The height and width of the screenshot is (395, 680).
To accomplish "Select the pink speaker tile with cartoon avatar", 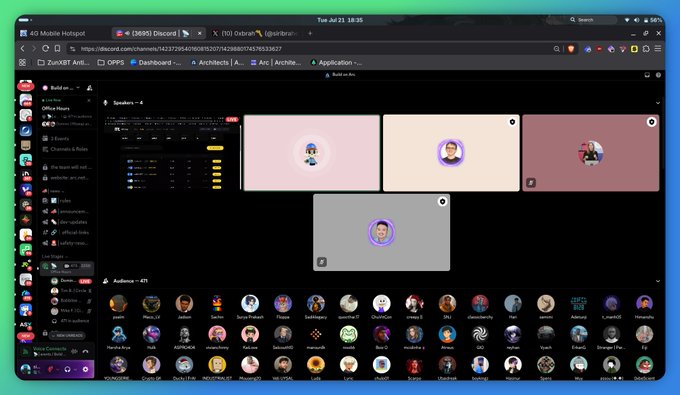I will pyautogui.click(x=311, y=153).
